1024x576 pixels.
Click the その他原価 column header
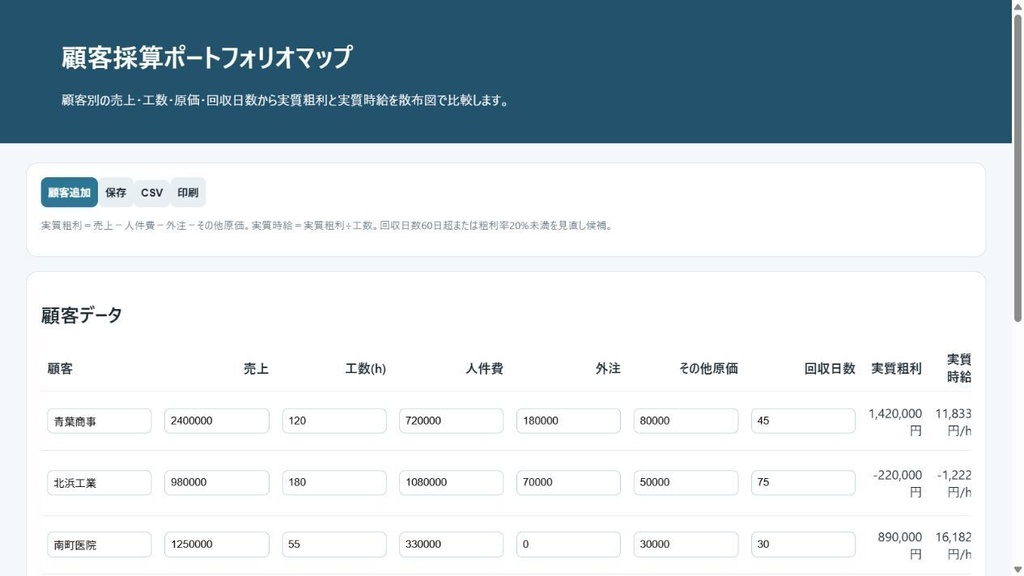point(709,369)
